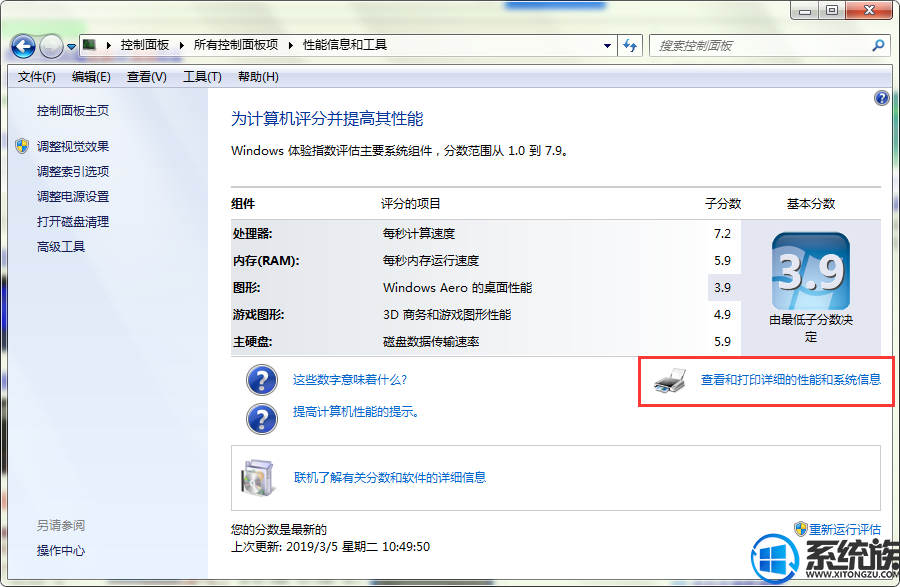900x587 pixels.
Task: Open 调整视觉效果 in the sidebar
Action: (73, 147)
